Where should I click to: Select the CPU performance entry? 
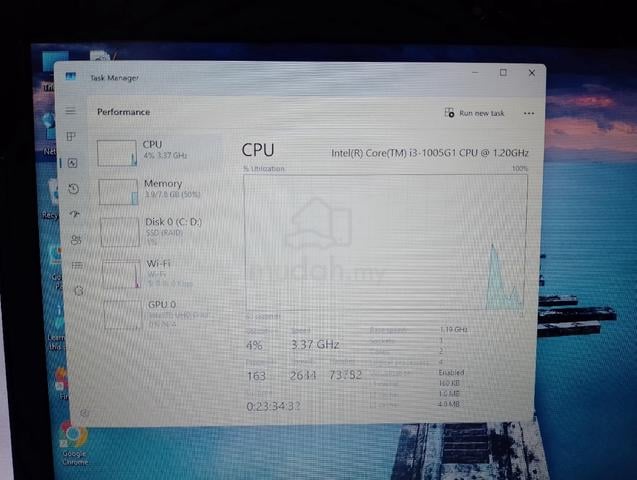click(x=156, y=153)
